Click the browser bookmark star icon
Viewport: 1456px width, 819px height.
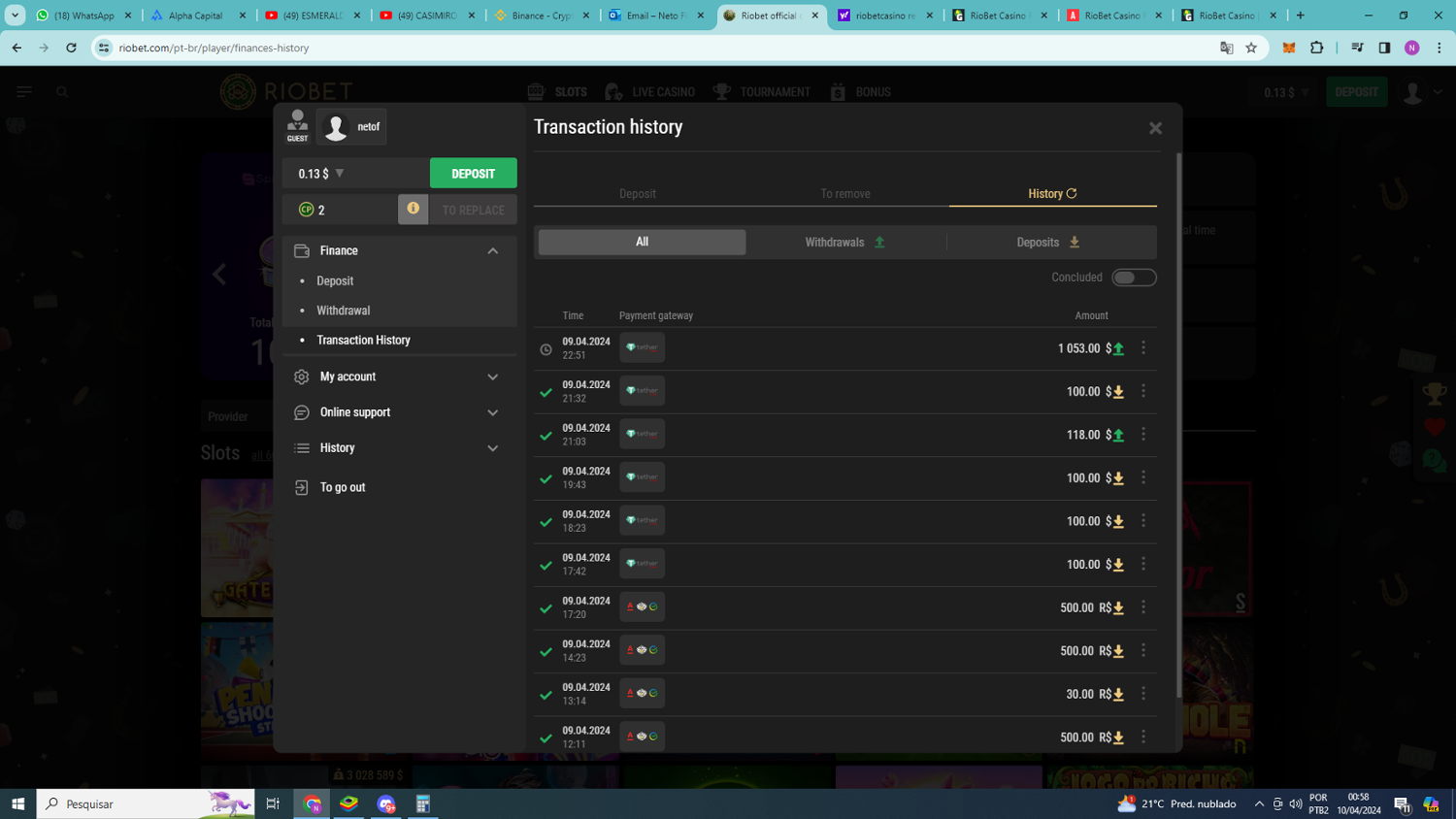(x=1251, y=48)
